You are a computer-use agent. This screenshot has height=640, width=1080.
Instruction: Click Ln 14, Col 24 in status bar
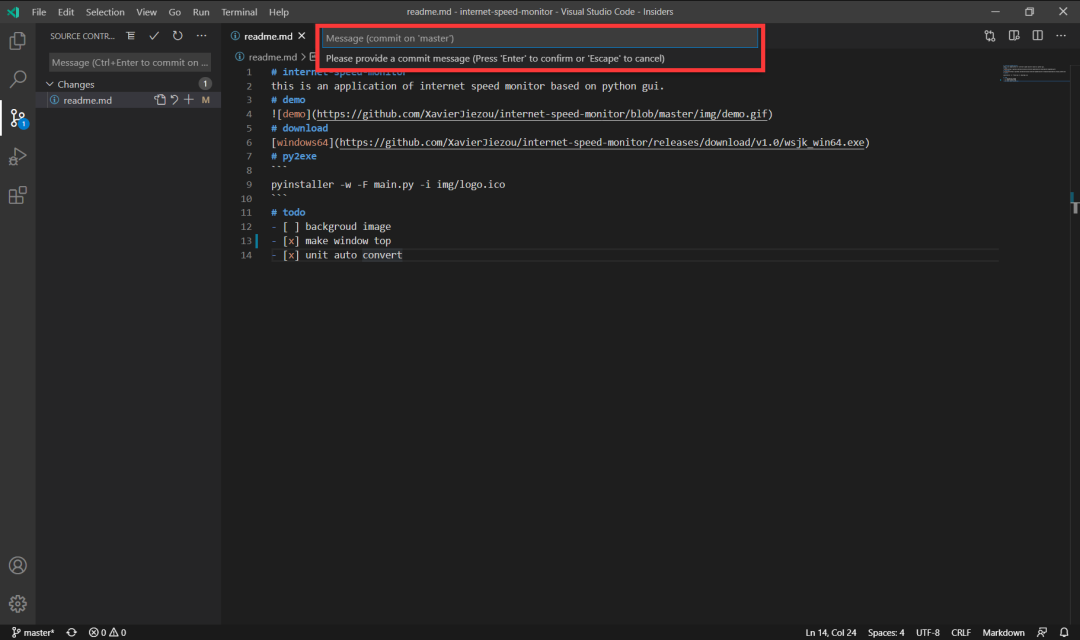pos(831,632)
